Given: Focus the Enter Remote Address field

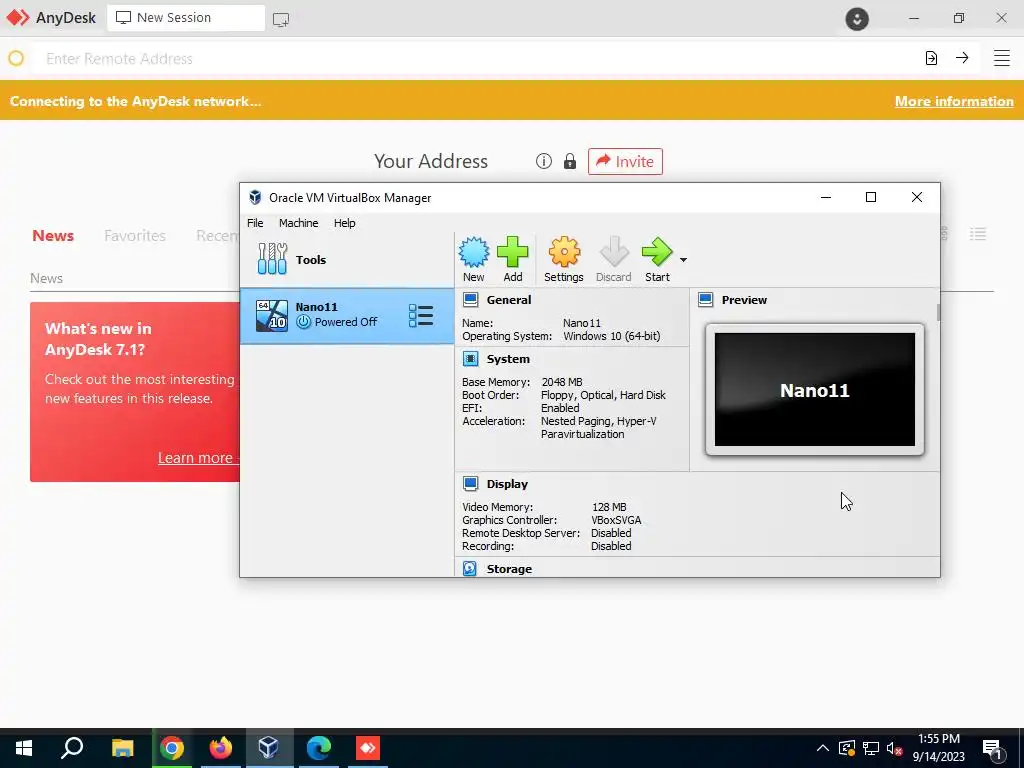Looking at the screenshot, I should pyautogui.click(x=477, y=59).
